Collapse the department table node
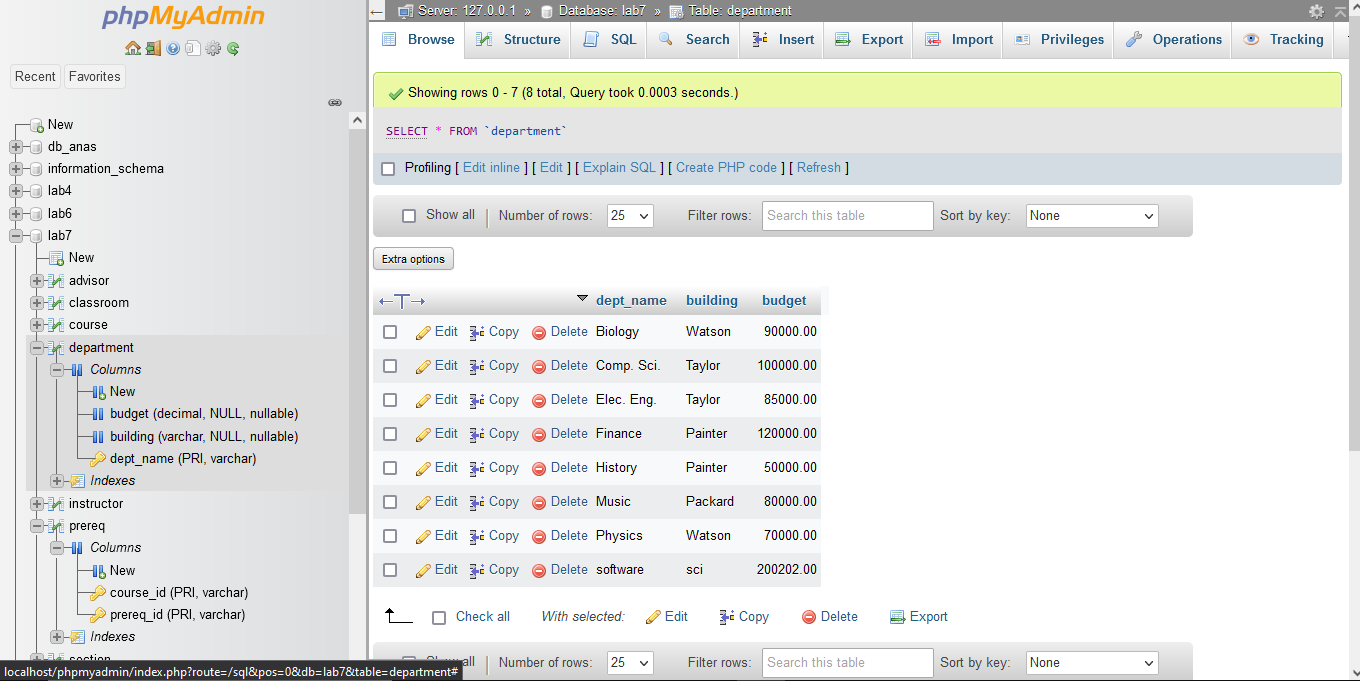1360x681 pixels. coord(37,348)
